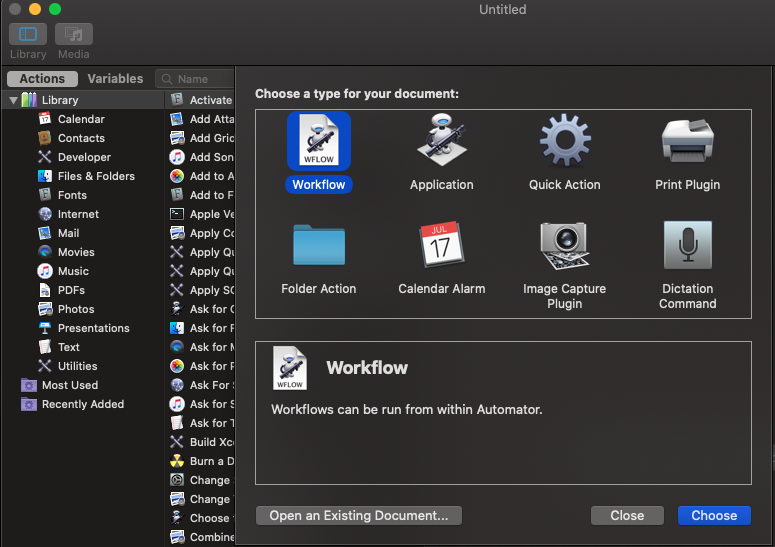This screenshot has width=775, height=547.
Task: Click the Close button in dialog
Action: tap(627, 515)
